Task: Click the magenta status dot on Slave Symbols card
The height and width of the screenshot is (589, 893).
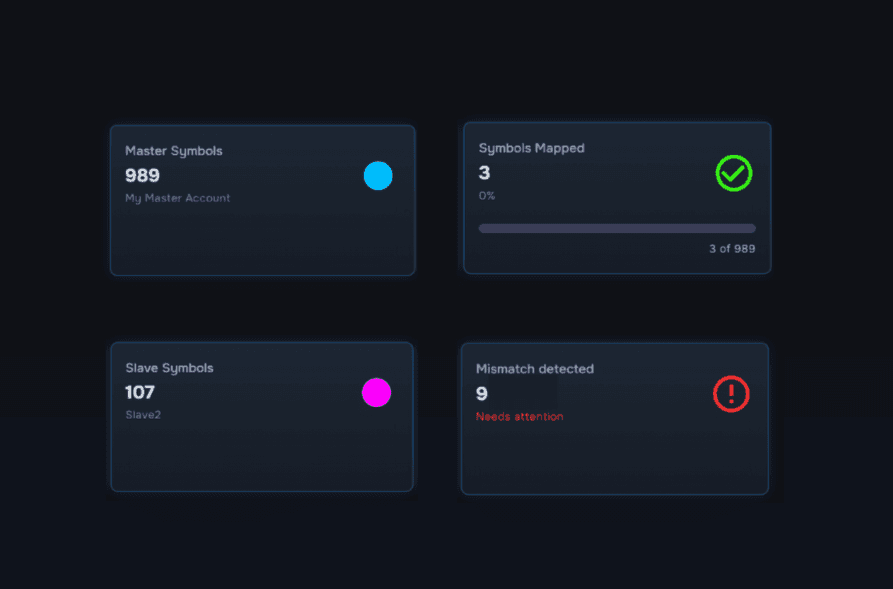Action: point(377,393)
